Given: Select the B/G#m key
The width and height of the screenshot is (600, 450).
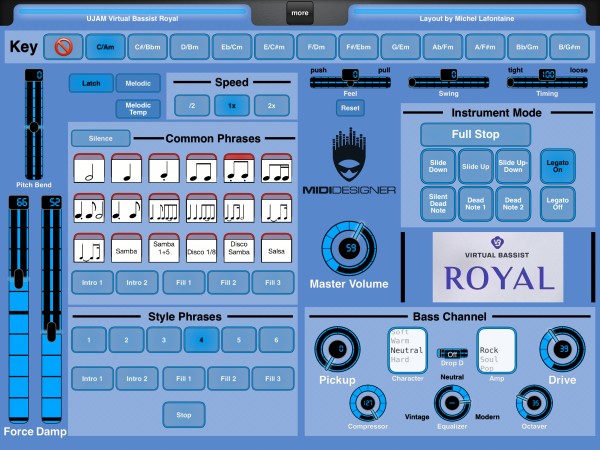Looking at the screenshot, I should tap(569, 47).
